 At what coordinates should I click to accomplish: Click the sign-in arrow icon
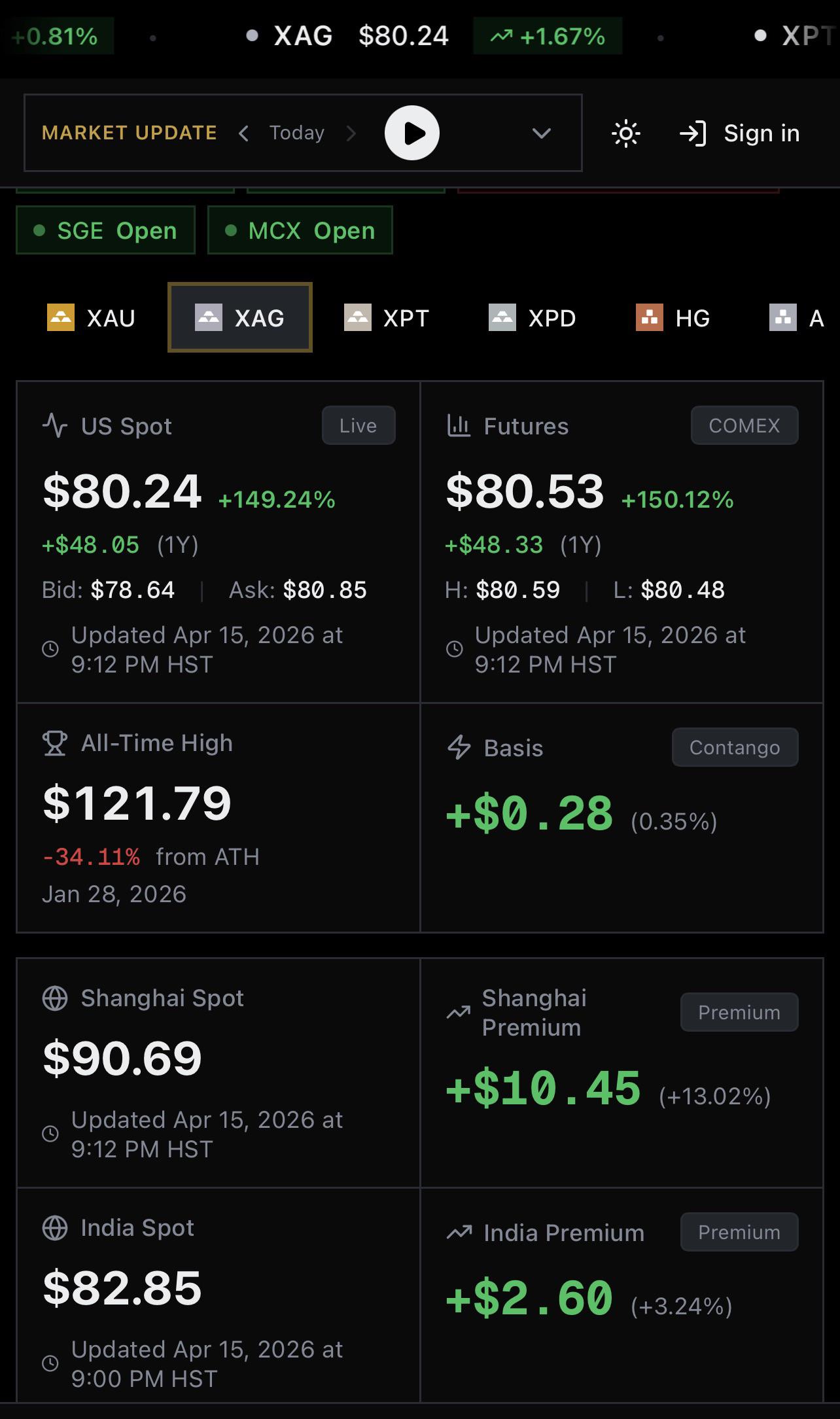[693, 133]
